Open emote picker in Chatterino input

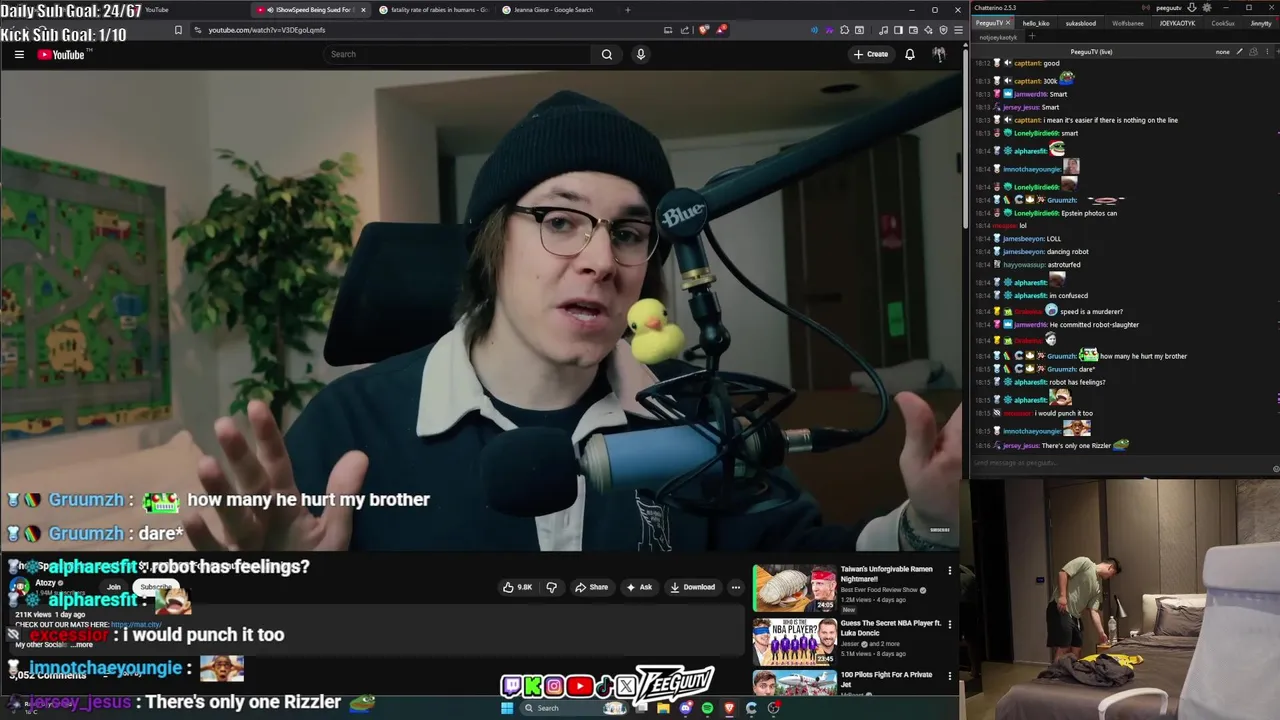point(1275,468)
